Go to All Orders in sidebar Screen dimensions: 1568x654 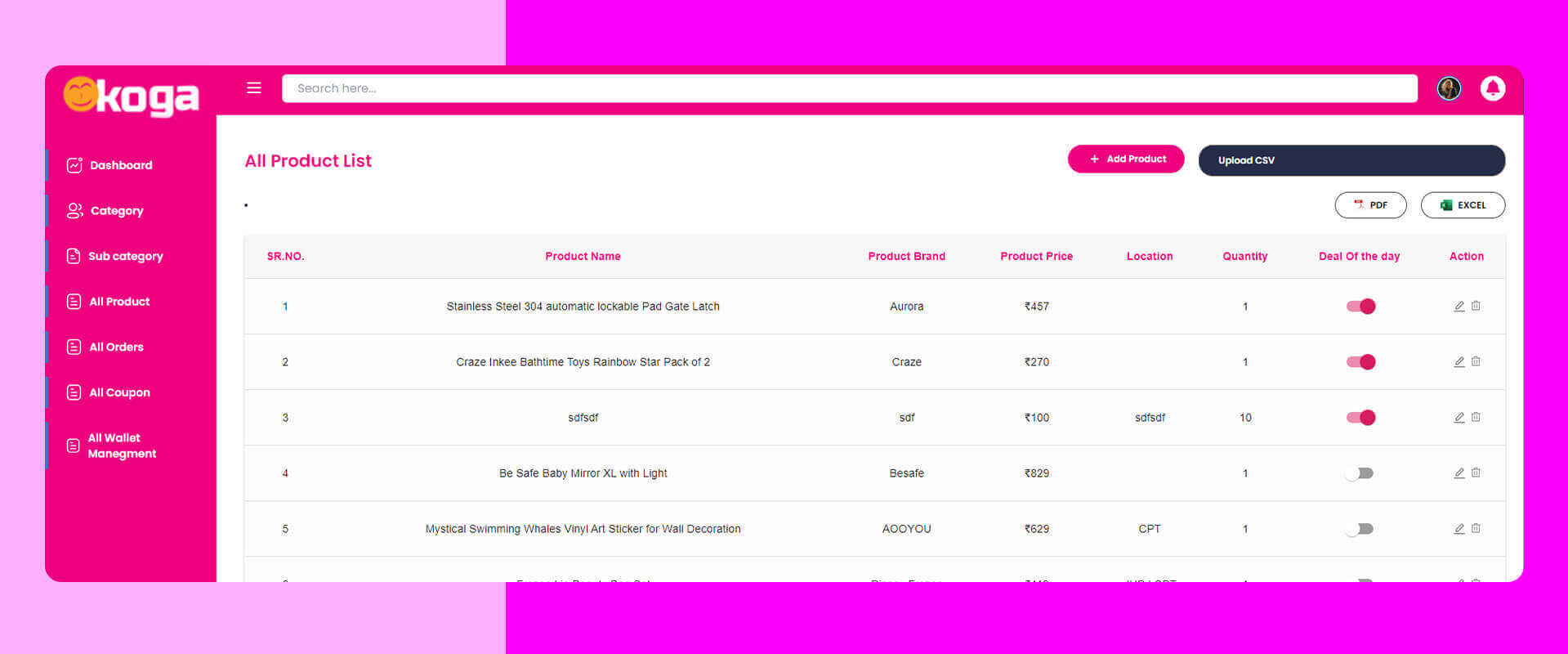(x=116, y=347)
